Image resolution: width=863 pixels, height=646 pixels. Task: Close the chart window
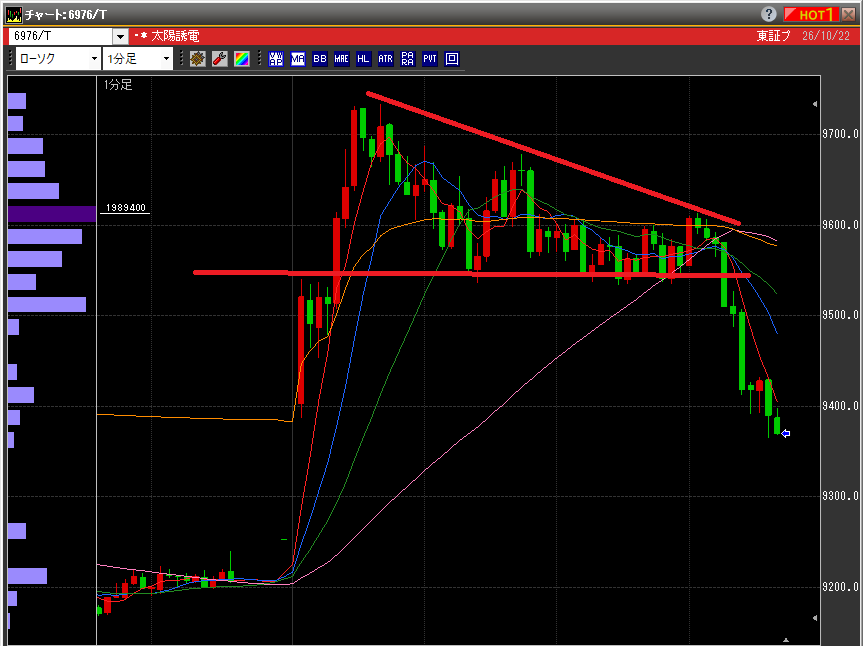point(848,14)
